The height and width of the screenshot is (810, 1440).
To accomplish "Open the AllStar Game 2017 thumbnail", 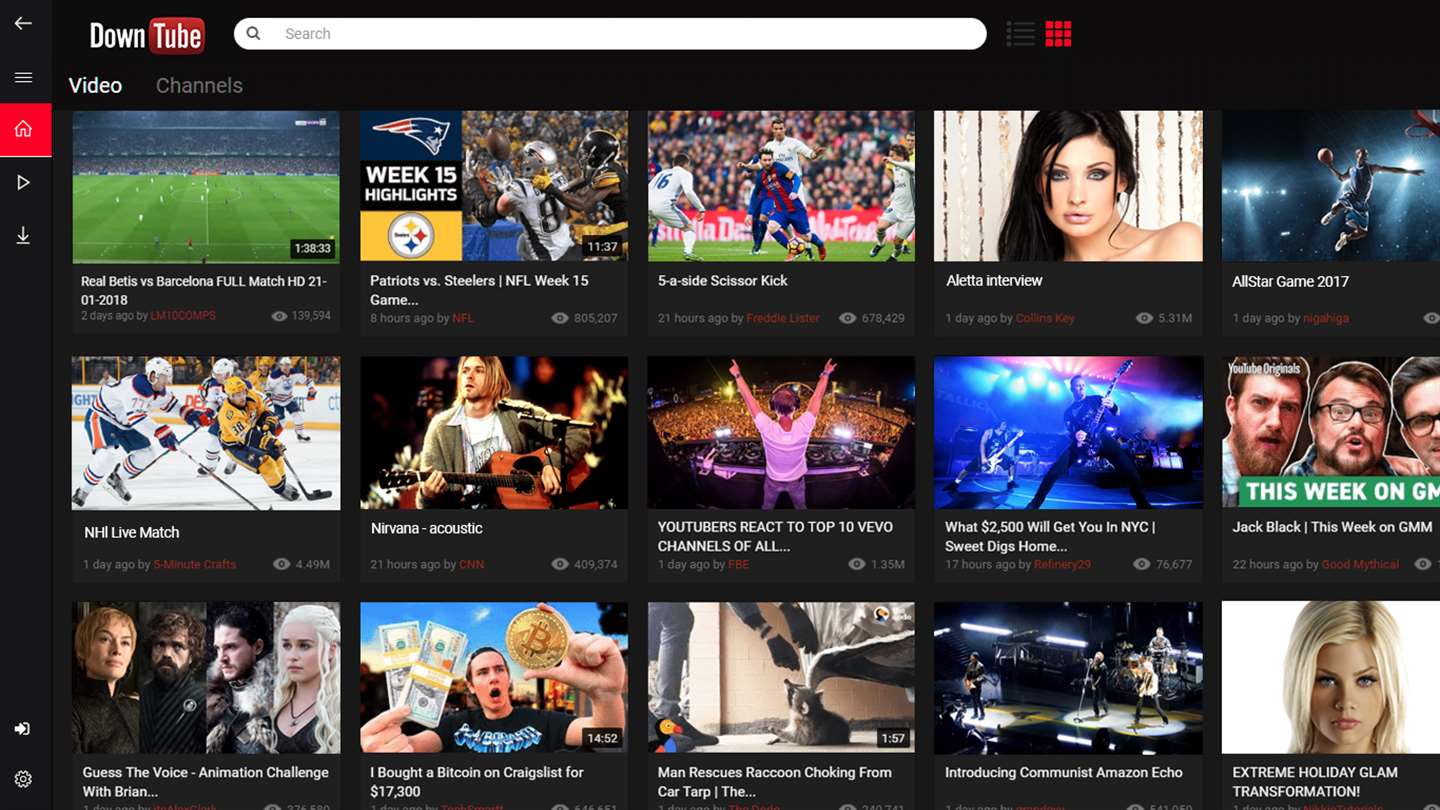I will coord(1331,186).
